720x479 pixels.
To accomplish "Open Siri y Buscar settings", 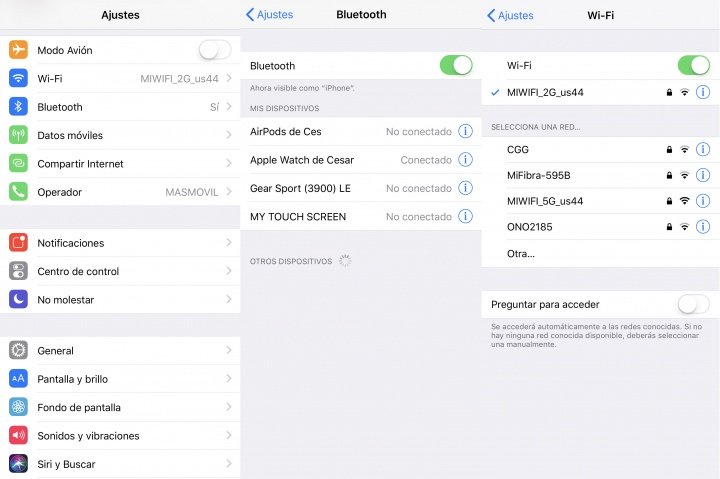I will click(x=120, y=464).
